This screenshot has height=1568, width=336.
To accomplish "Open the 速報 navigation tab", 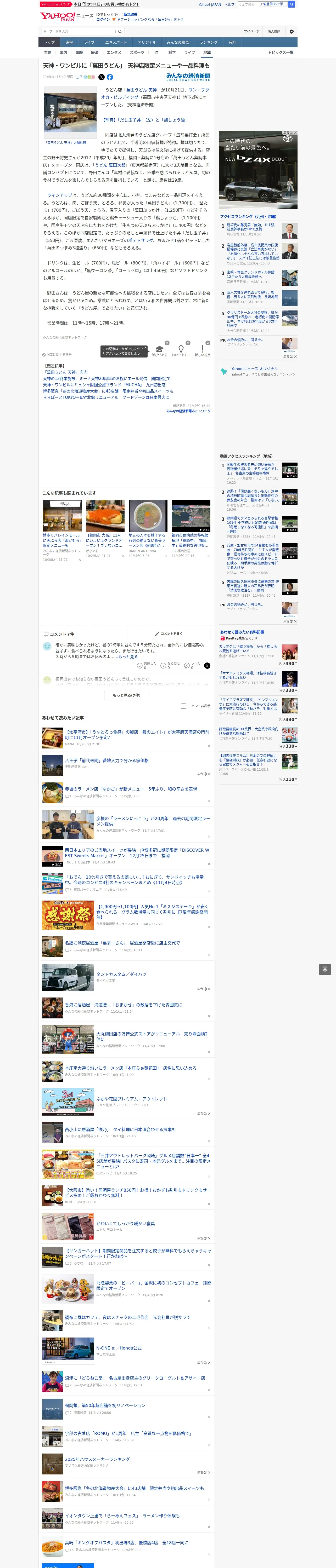I will tap(69, 43).
